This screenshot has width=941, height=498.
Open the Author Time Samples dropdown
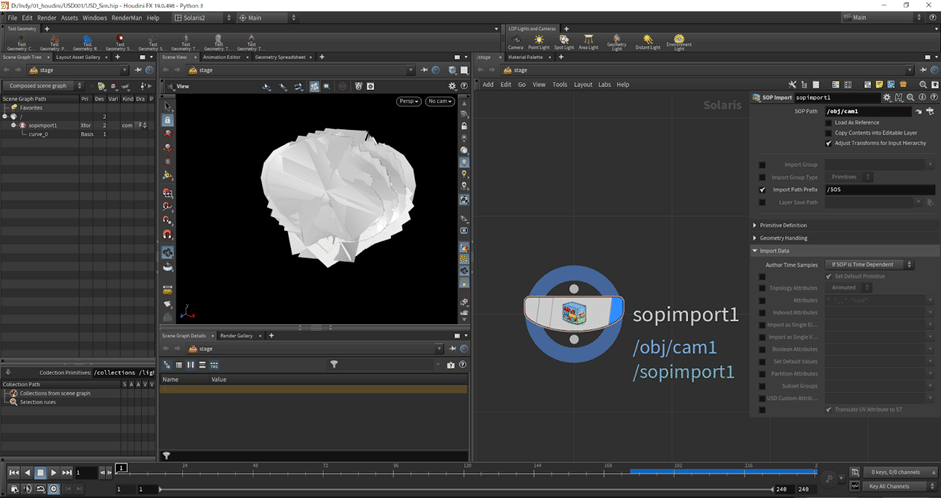coord(870,265)
